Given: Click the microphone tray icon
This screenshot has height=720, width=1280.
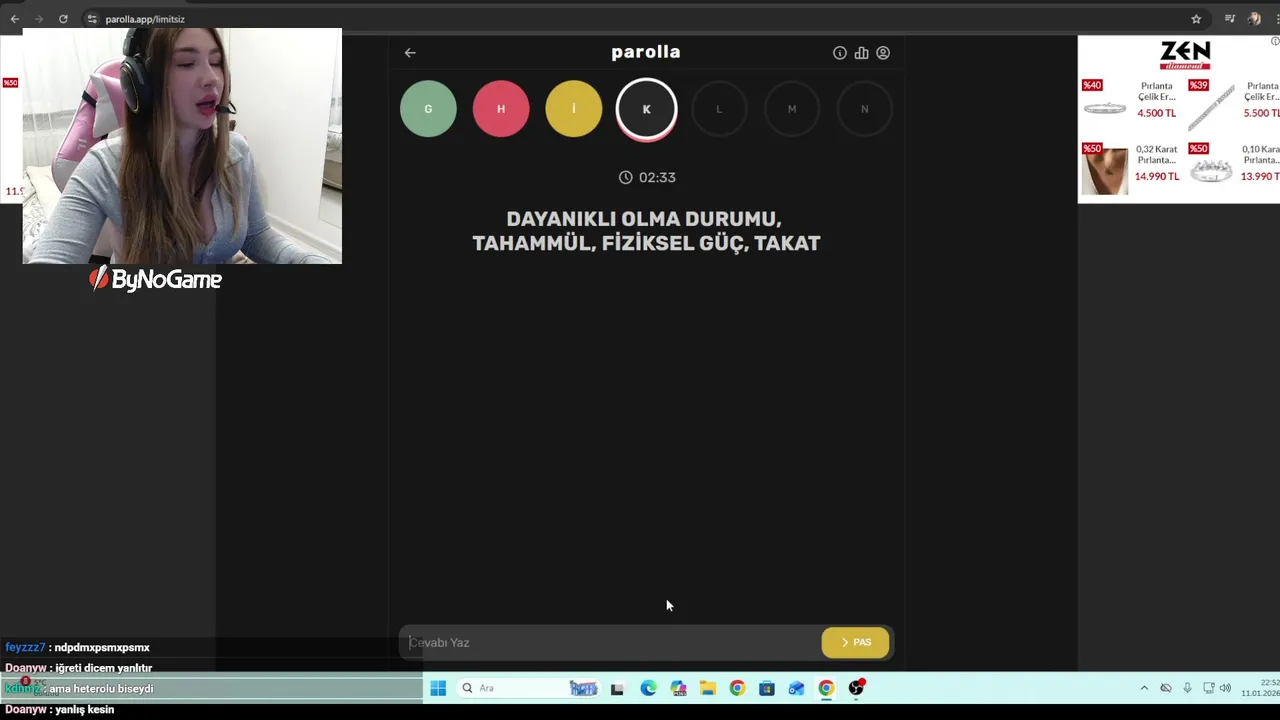Looking at the screenshot, I should (1187, 688).
